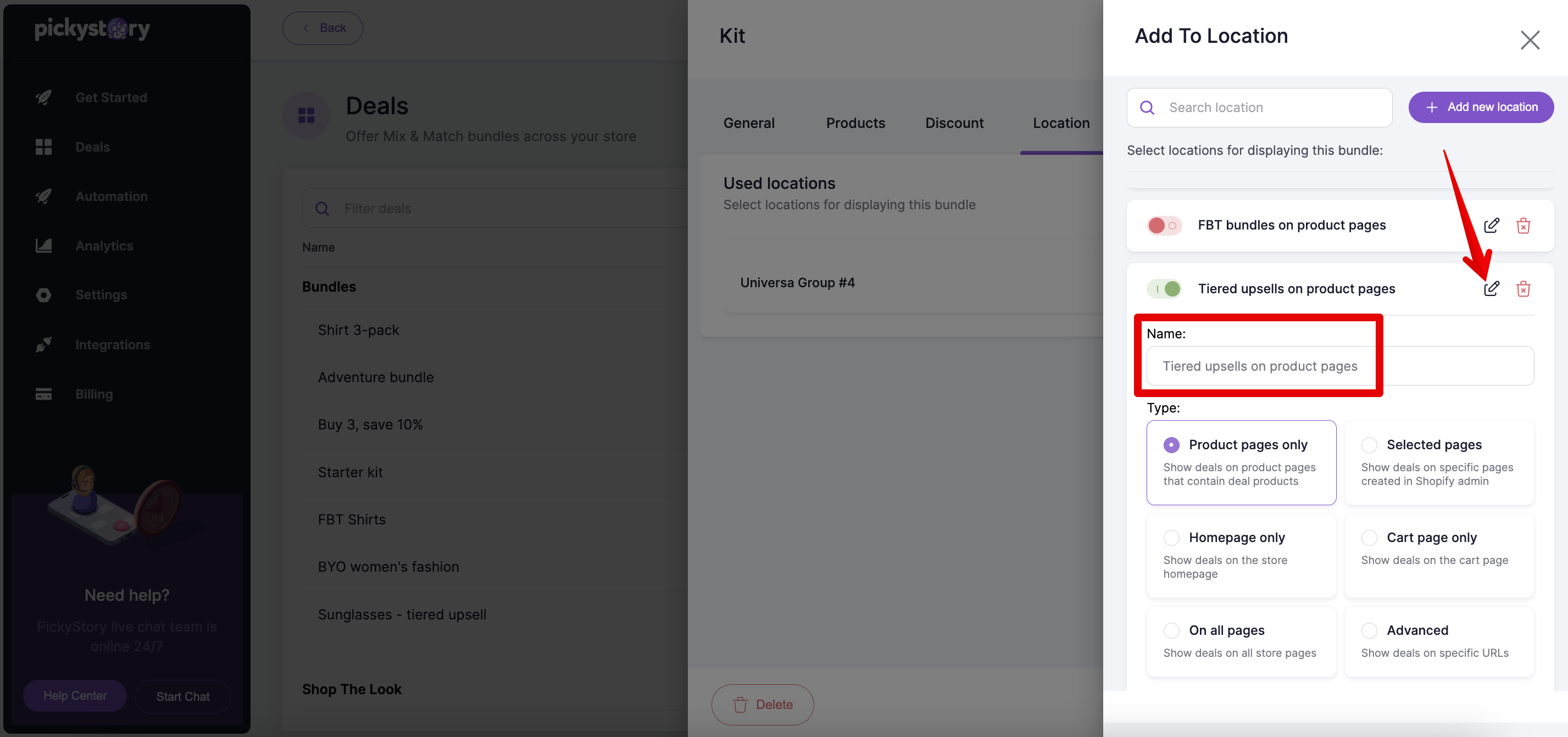Open Analytics from the sidebar
Viewport: 1568px width, 737px height.
104,246
